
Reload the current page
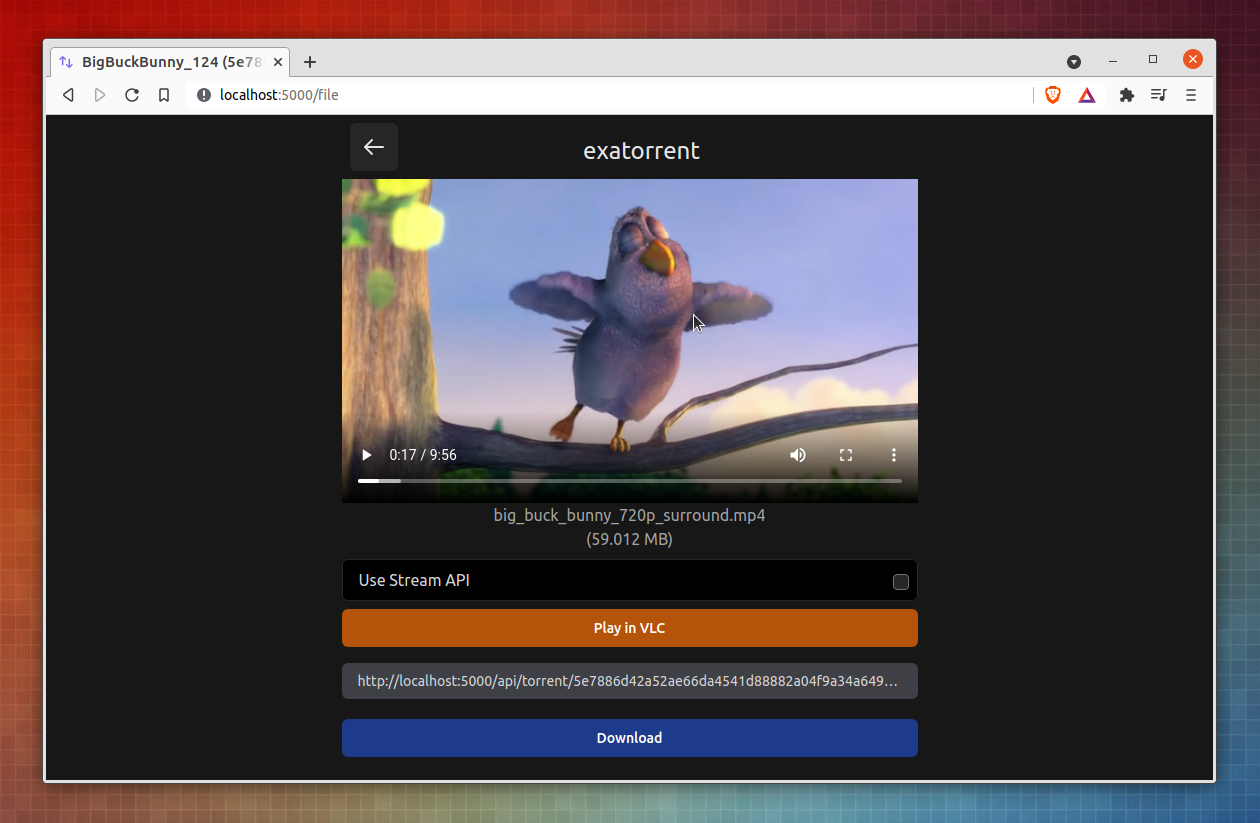pyautogui.click(x=132, y=94)
